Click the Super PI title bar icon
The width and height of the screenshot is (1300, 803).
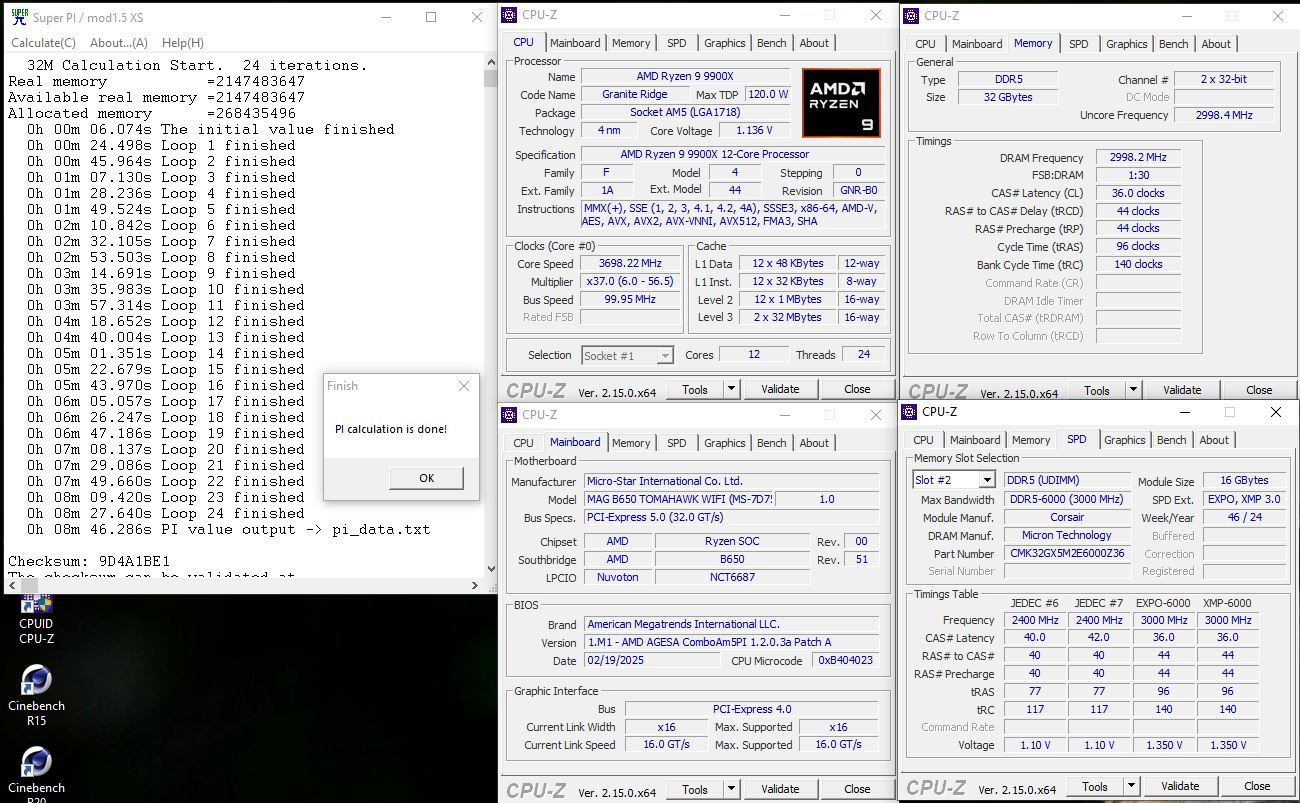19,16
